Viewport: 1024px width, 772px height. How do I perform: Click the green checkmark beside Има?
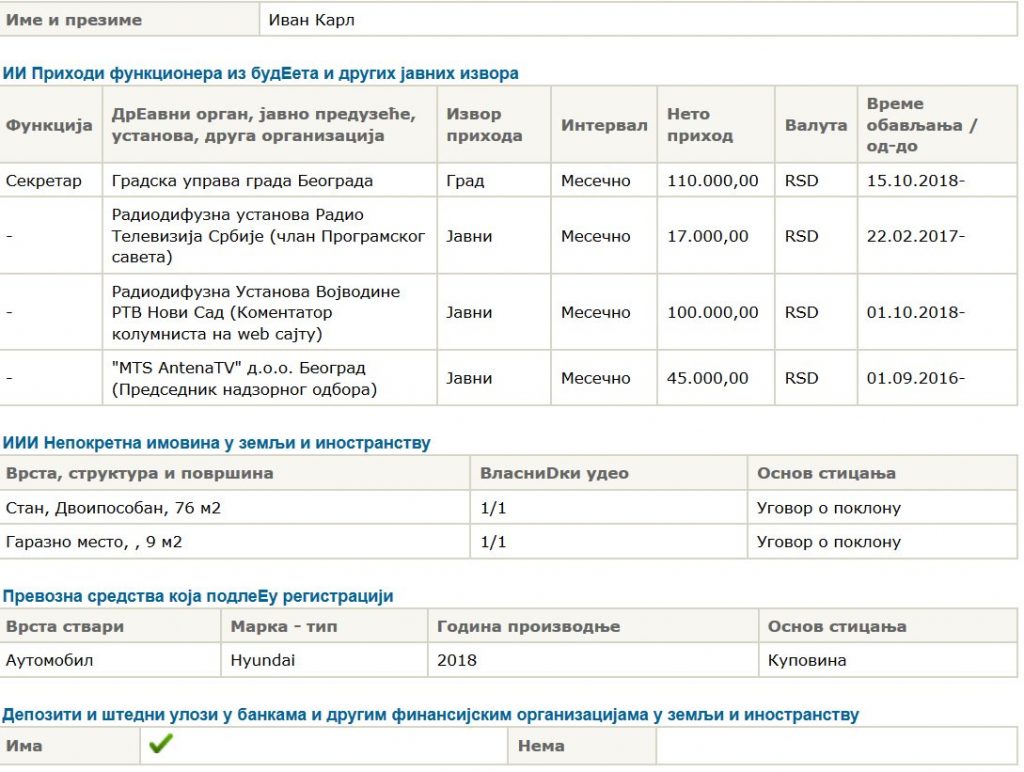(x=160, y=744)
